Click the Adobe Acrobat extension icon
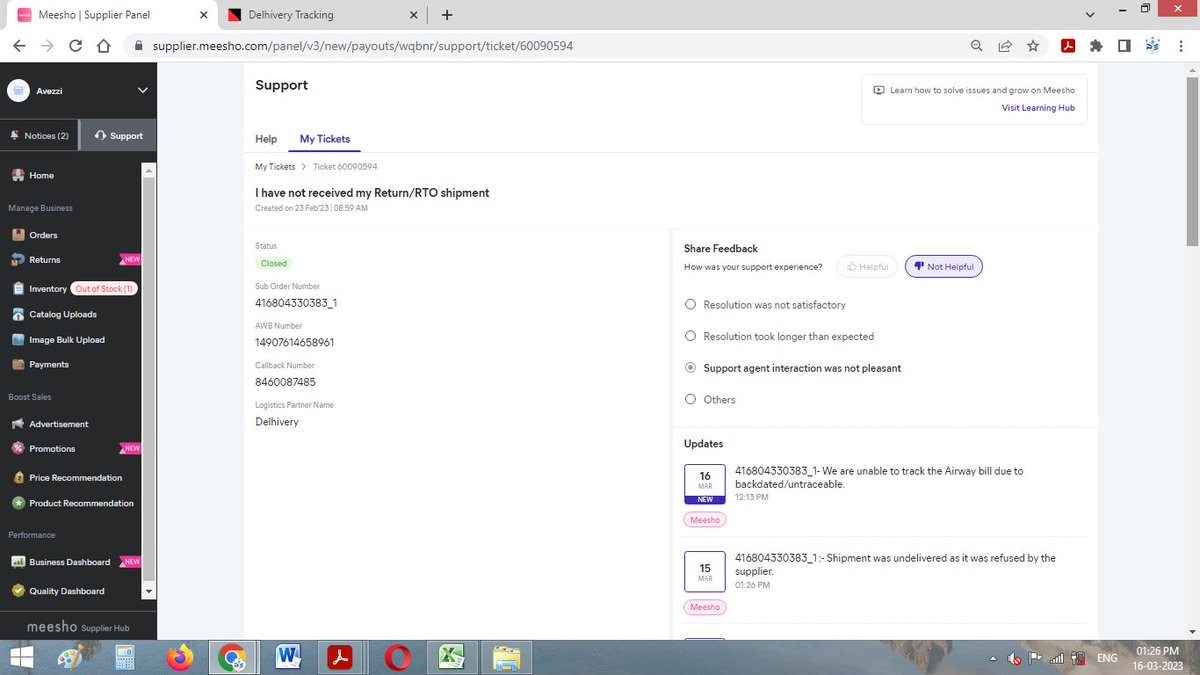Image resolution: width=1200 pixels, height=675 pixels. [x=1067, y=46]
